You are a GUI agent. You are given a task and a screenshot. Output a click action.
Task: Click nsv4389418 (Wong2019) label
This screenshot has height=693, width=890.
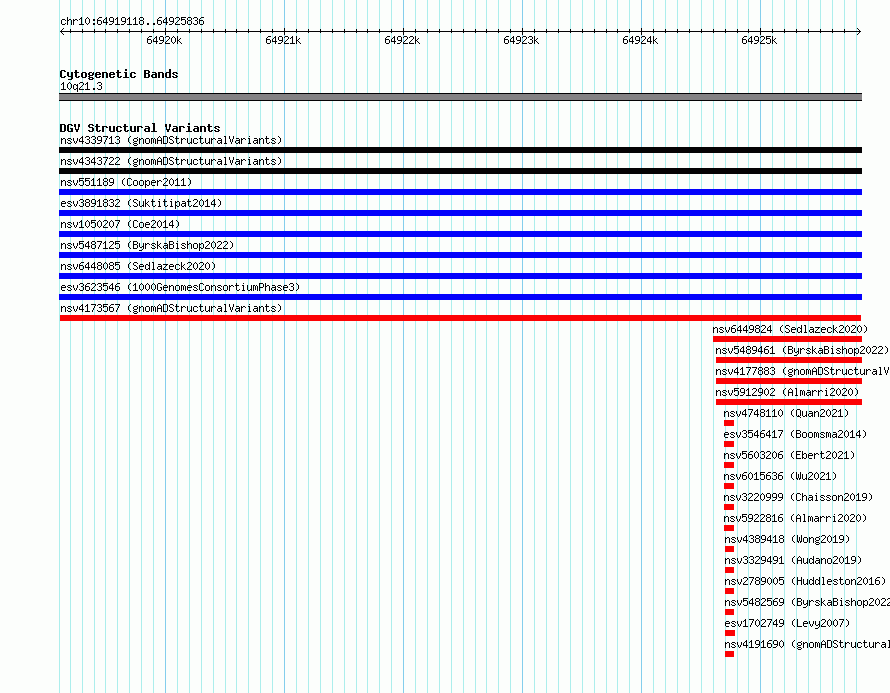point(787,539)
